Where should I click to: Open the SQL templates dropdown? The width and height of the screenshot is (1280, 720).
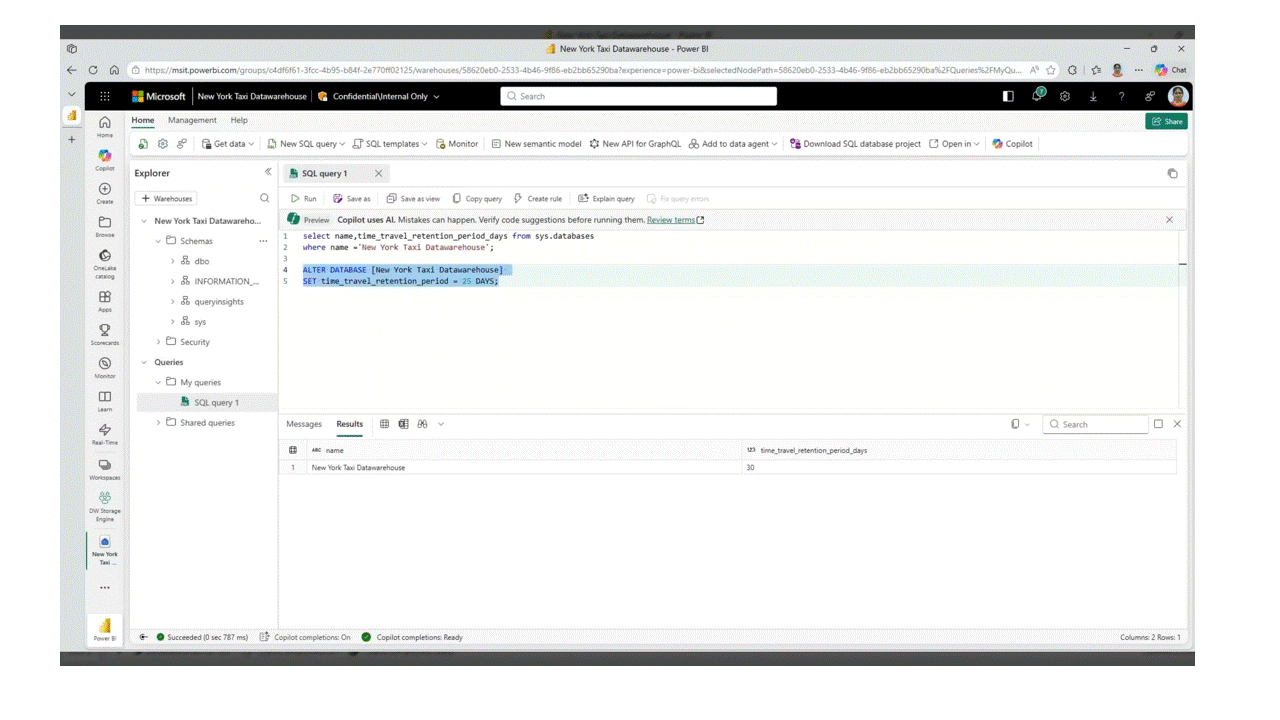coord(390,144)
